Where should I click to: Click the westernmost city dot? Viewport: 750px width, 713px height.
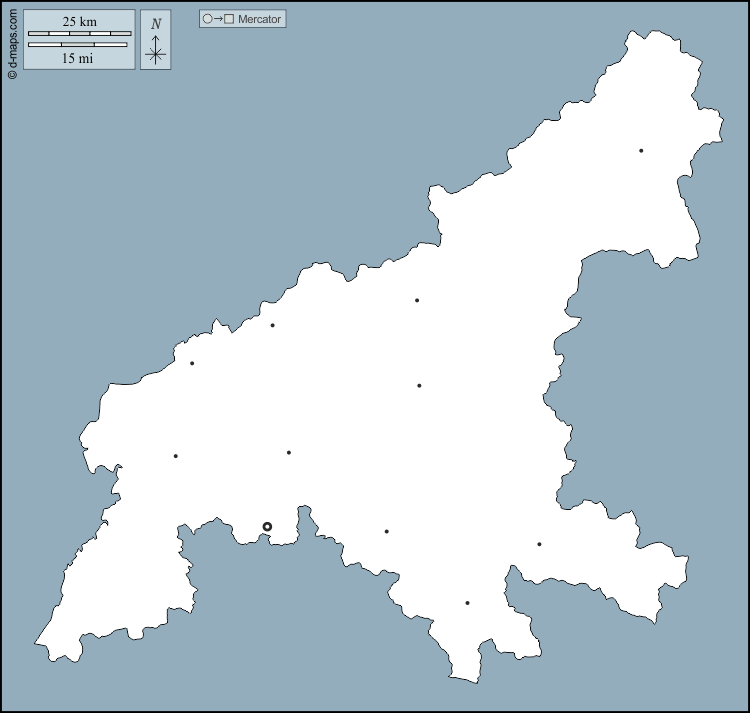[175, 456]
